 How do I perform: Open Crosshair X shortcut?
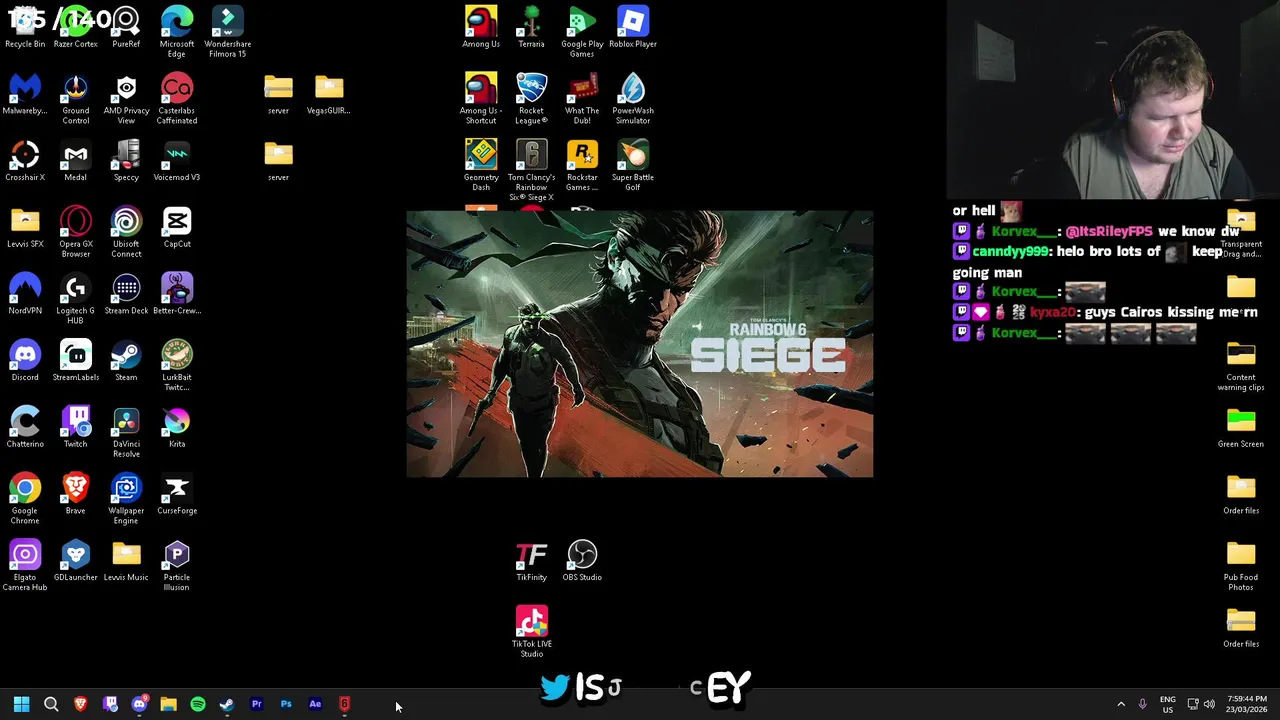pos(25,161)
